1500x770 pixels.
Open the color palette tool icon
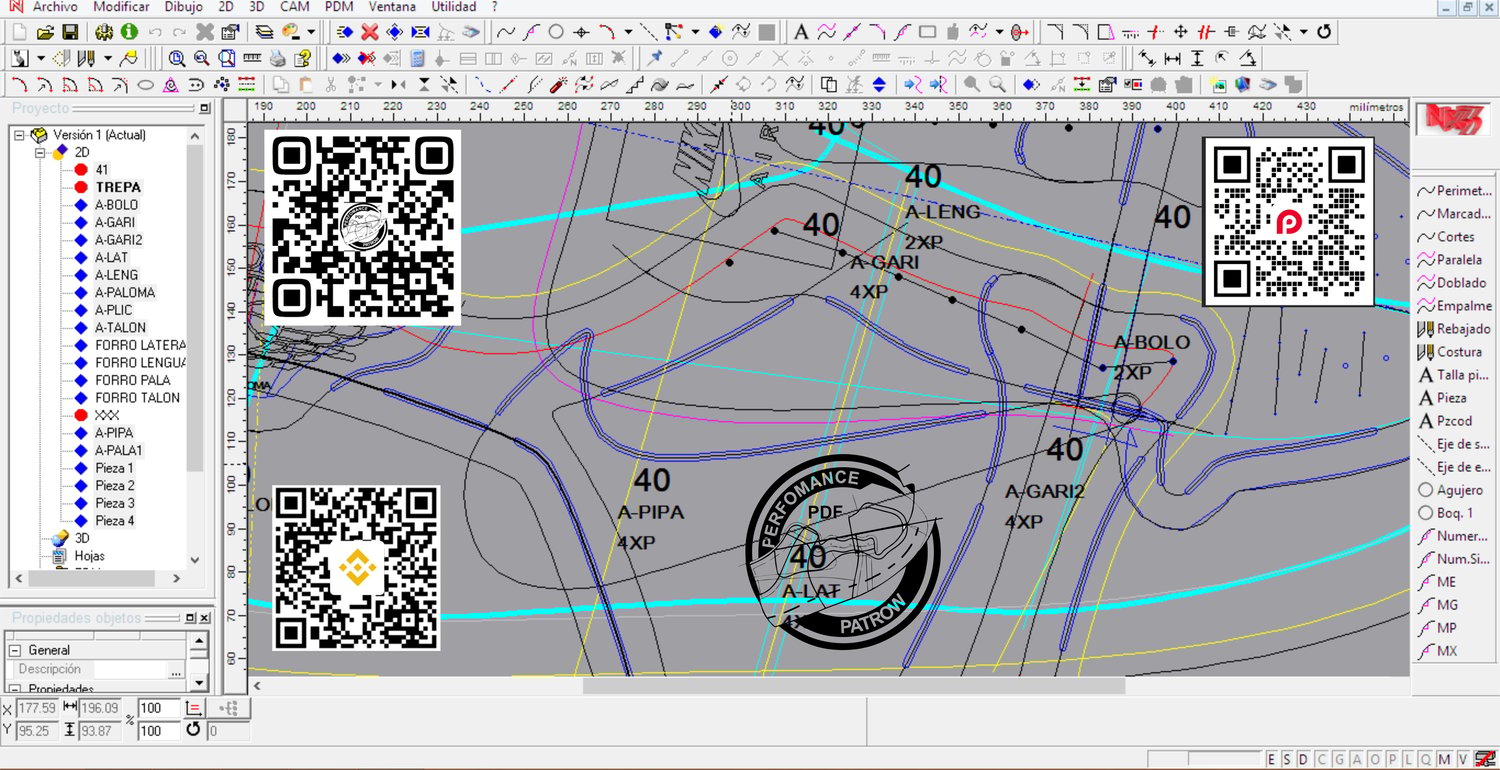[x=292, y=32]
